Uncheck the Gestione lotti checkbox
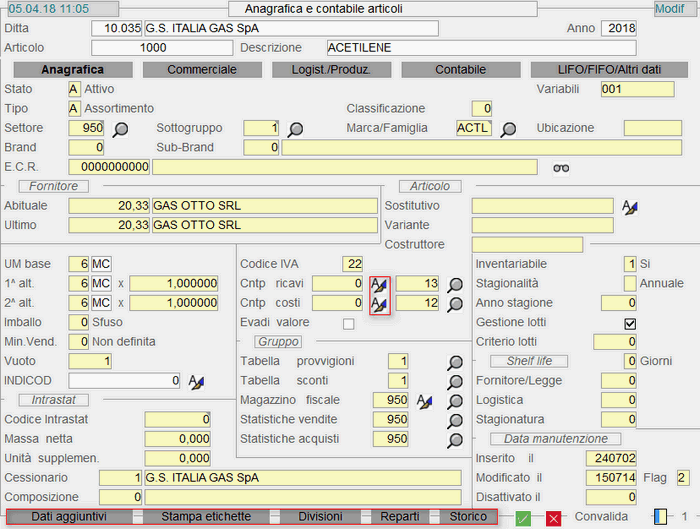This screenshot has width=700, height=529. click(x=629, y=323)
